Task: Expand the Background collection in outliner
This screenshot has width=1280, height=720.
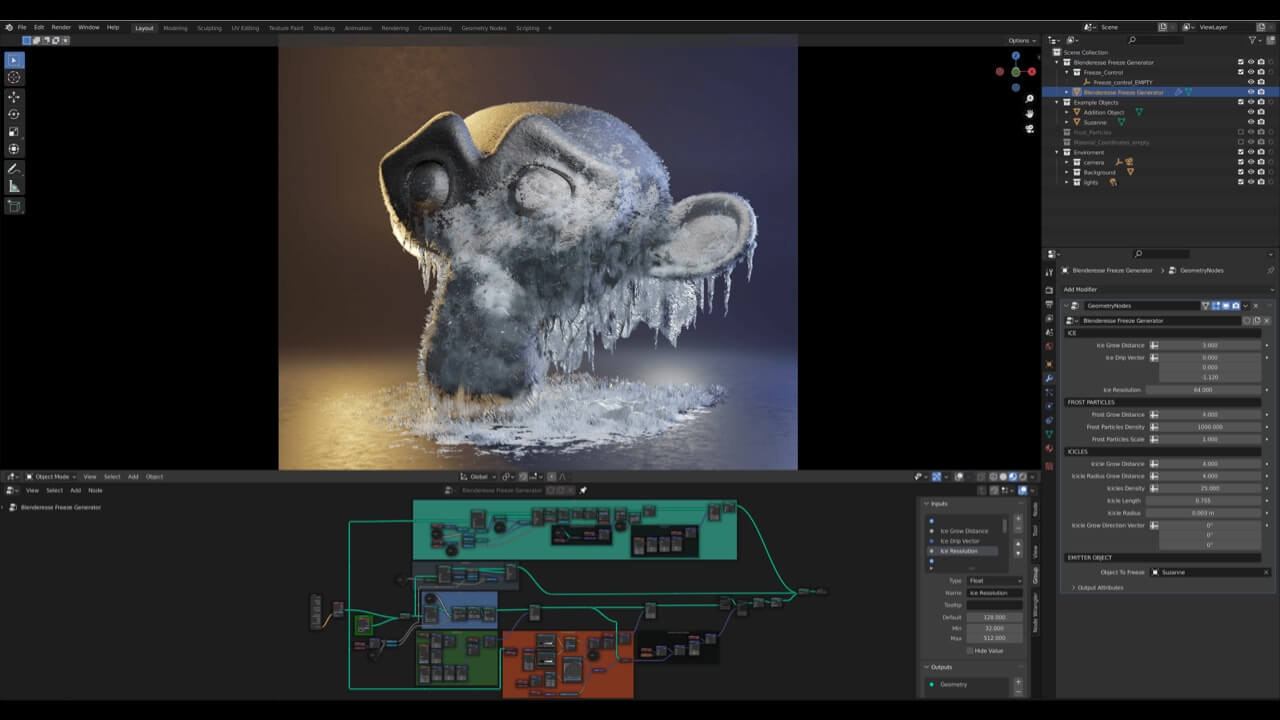Action: click(1066, 172)
